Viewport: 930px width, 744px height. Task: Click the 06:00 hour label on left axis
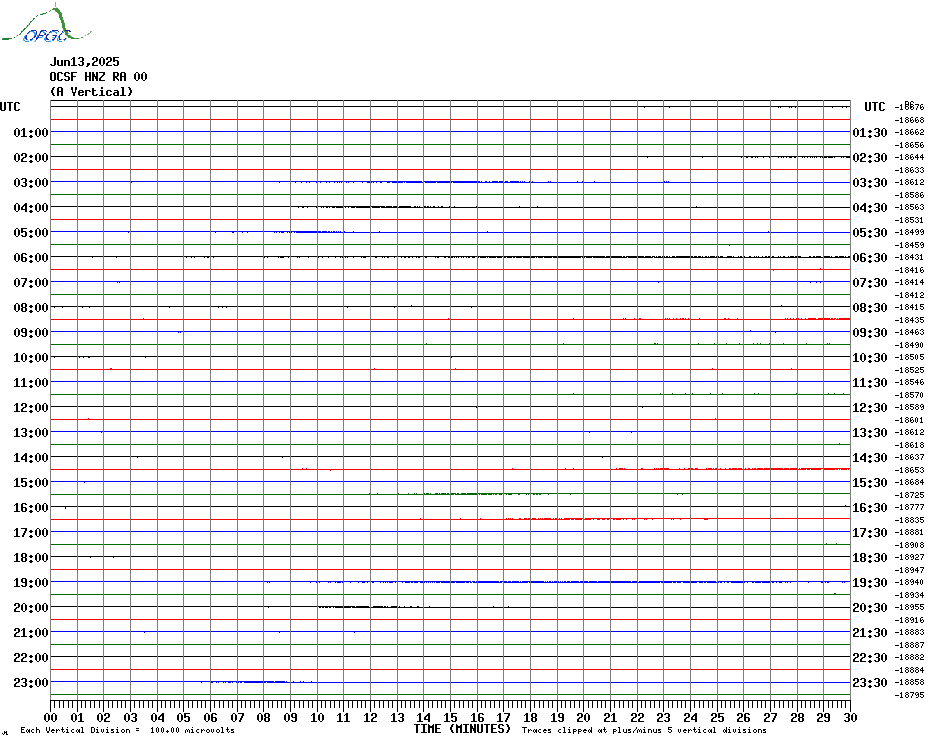pyautogui.click(x=31, y=257)
